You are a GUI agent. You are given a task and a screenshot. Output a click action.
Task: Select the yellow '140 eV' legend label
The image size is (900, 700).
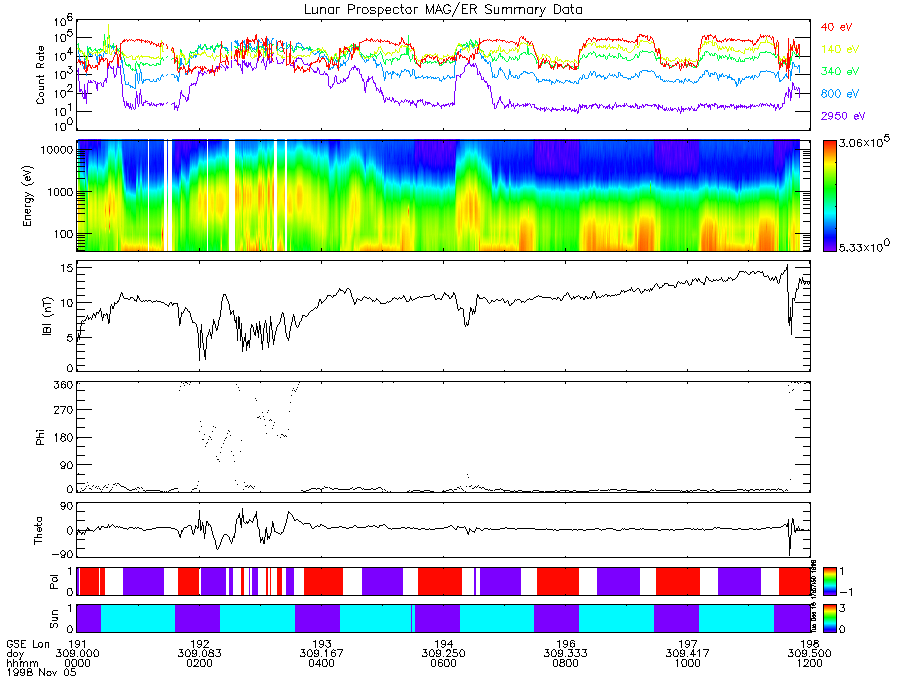click(839, 49)
